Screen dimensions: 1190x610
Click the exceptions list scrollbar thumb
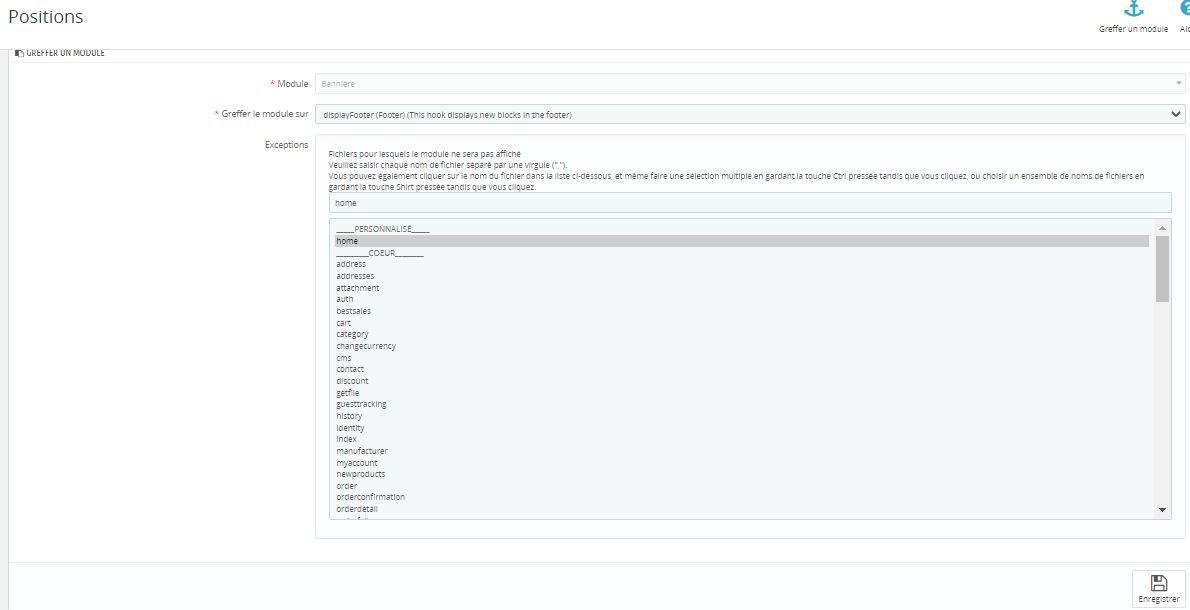tap(1163, 269)
